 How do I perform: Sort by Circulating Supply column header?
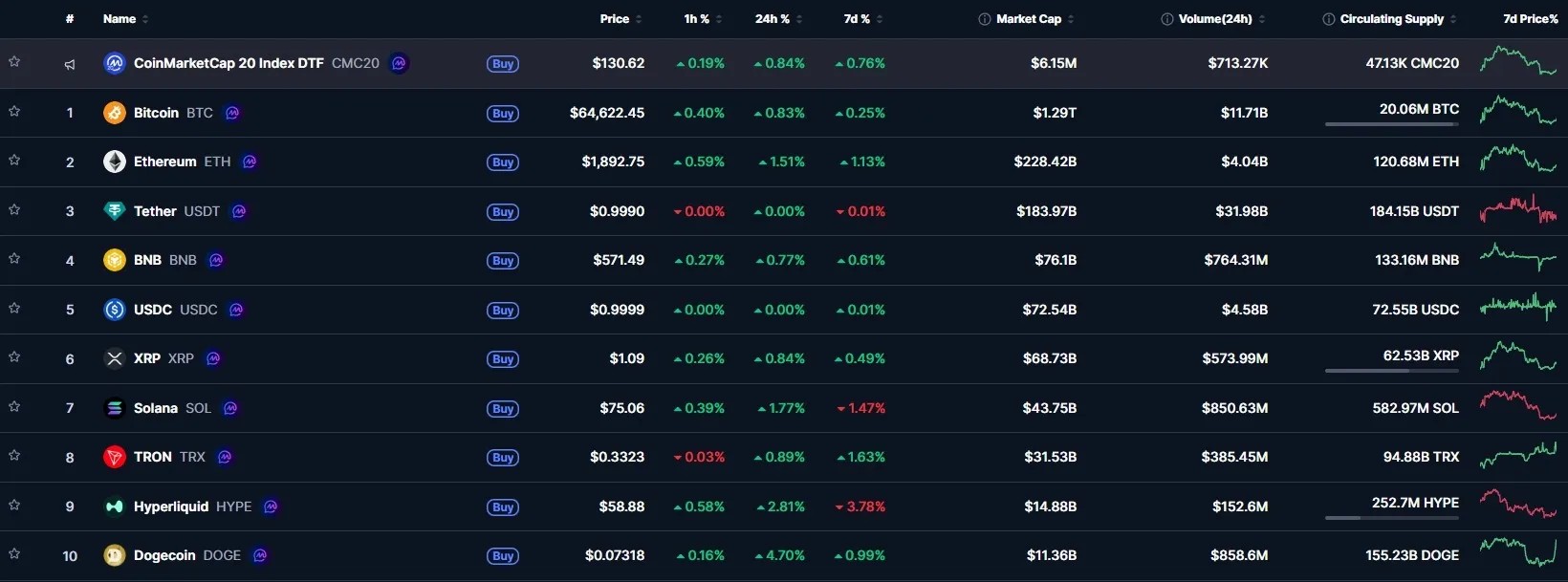click(1391, 19)
